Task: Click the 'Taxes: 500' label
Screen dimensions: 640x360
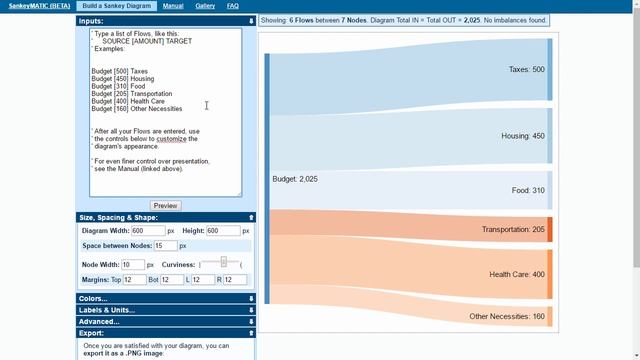Action: (x=527, y=69)
